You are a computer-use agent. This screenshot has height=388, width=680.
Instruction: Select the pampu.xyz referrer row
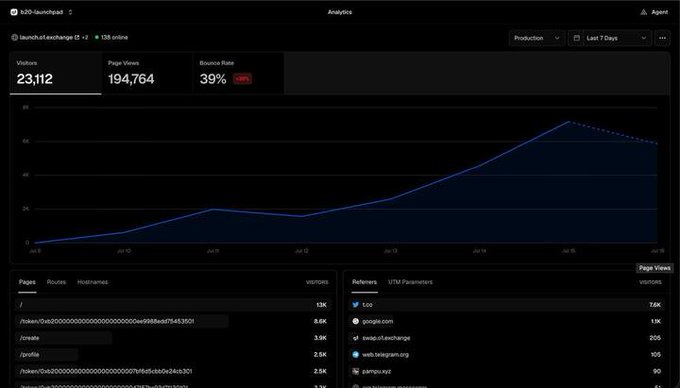point(507,371)
